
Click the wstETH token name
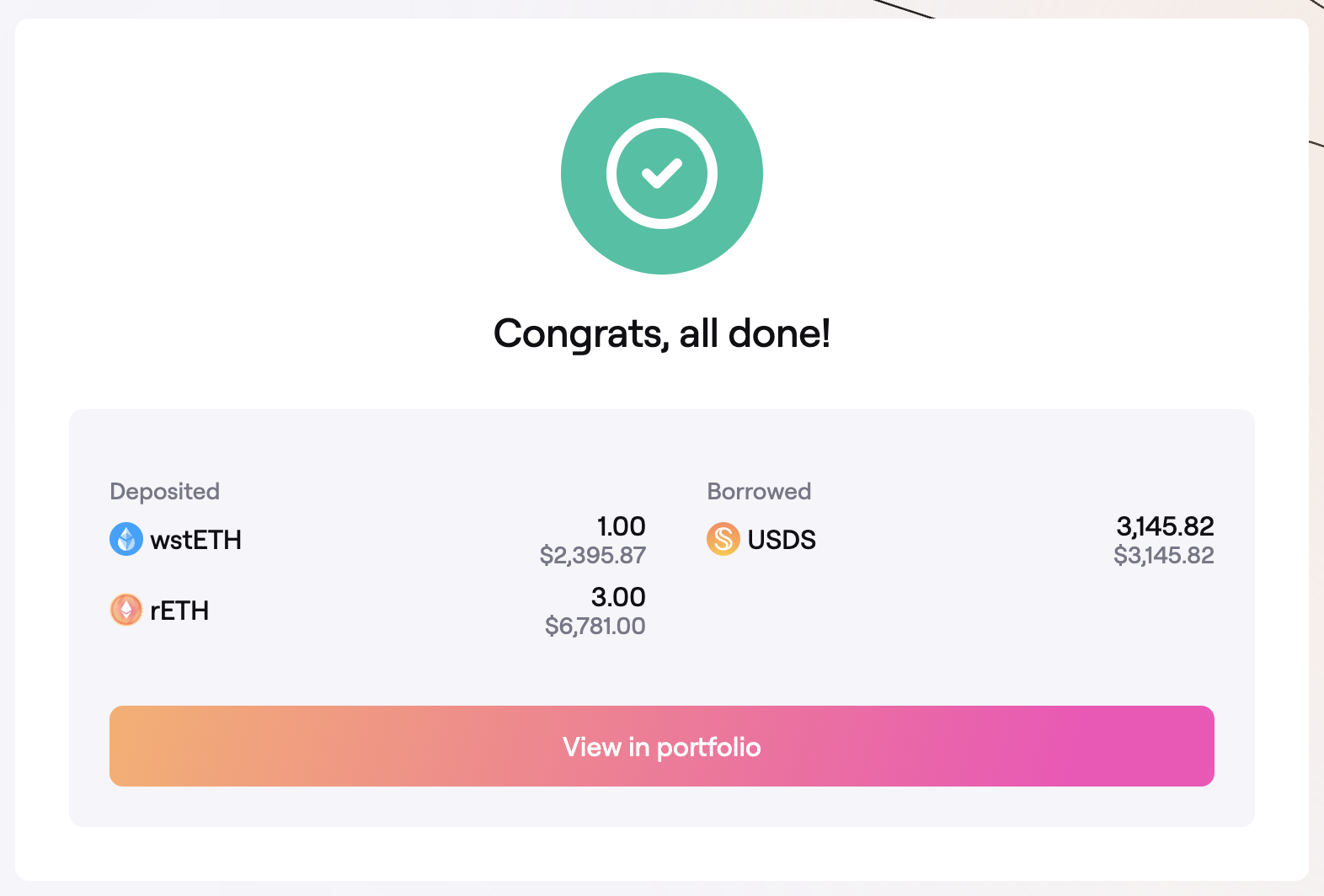pyautogui.click(x=195, y=540)
